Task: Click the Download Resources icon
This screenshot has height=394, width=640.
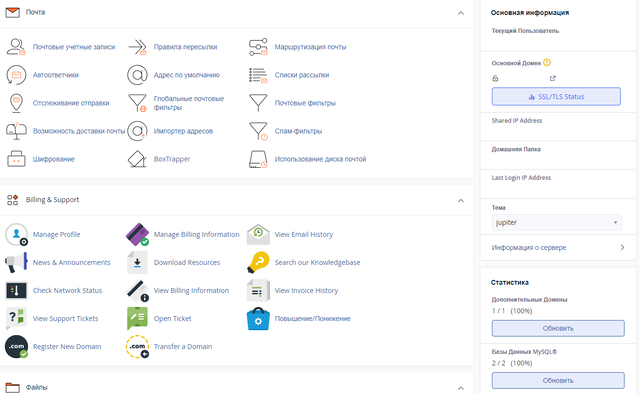Action: coord(137,263)
